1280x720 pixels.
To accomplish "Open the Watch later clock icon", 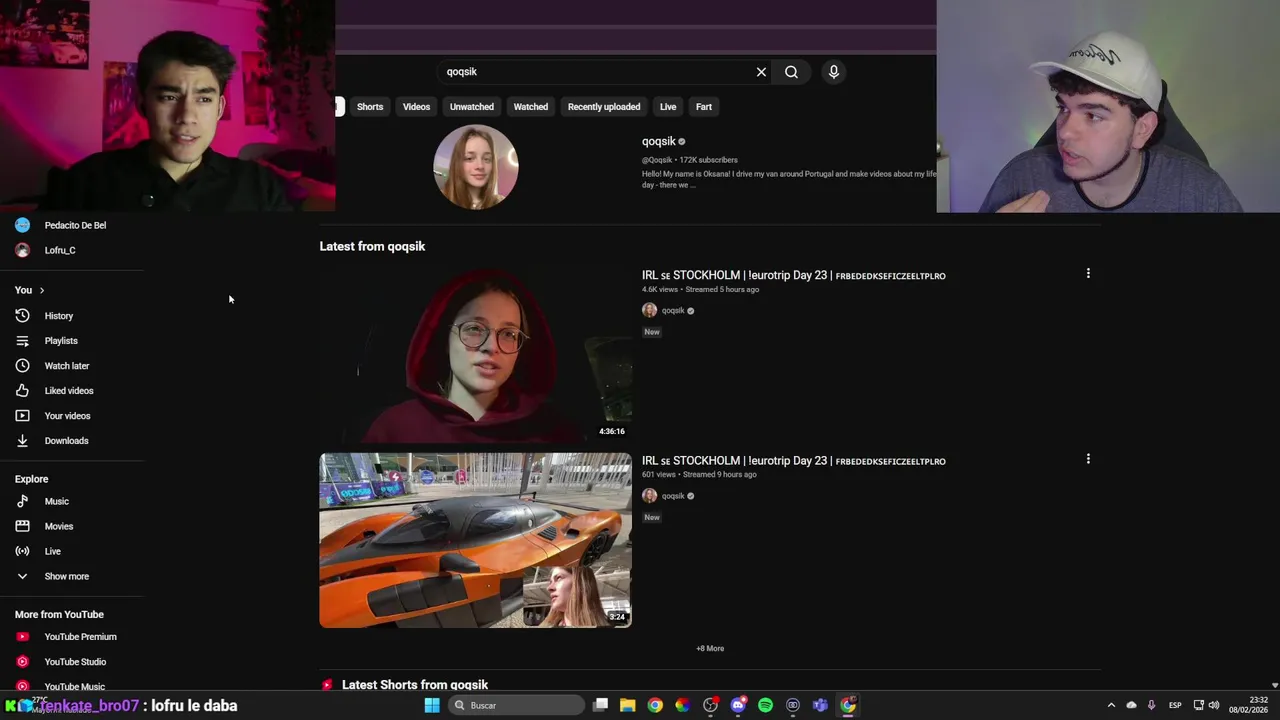I will coord(22,366).
